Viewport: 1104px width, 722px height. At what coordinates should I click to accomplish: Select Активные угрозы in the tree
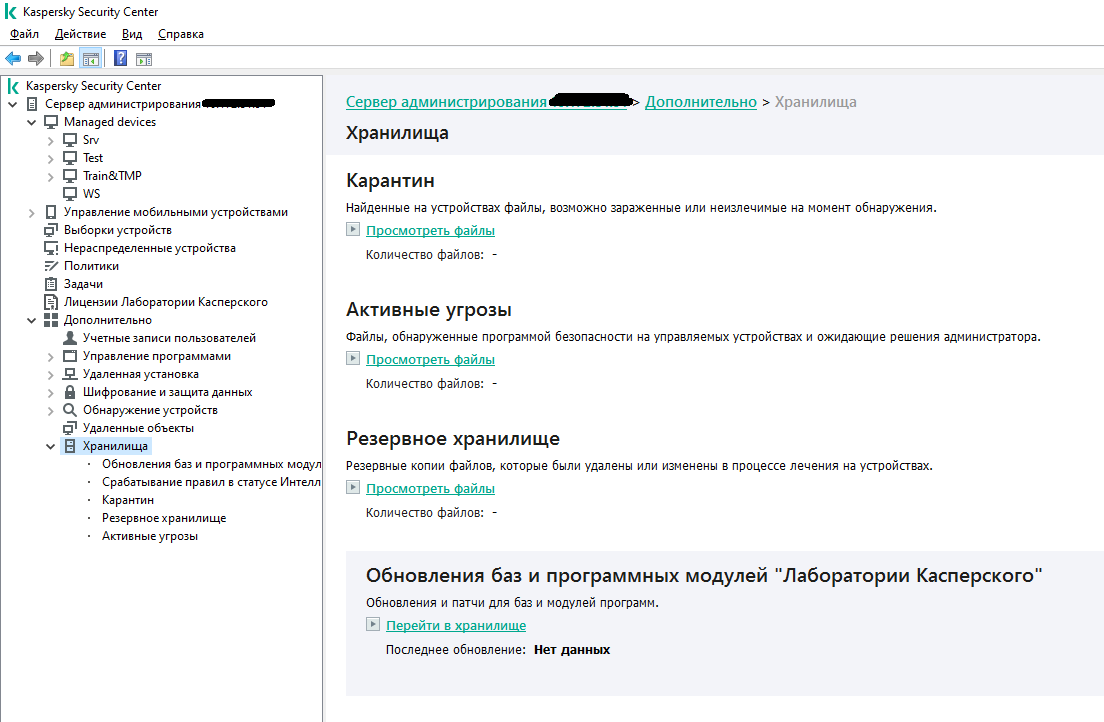coord(150,536)
